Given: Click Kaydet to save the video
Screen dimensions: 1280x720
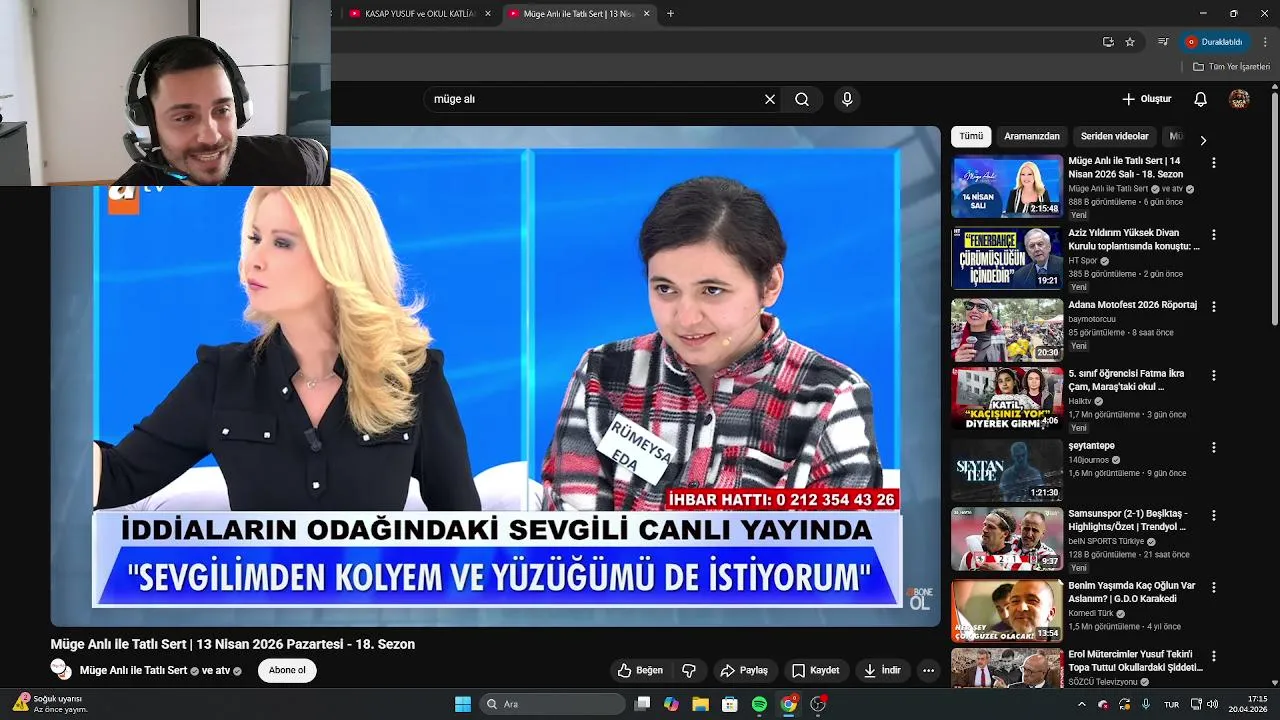Looking at the screenshot, I should [816, 670].
